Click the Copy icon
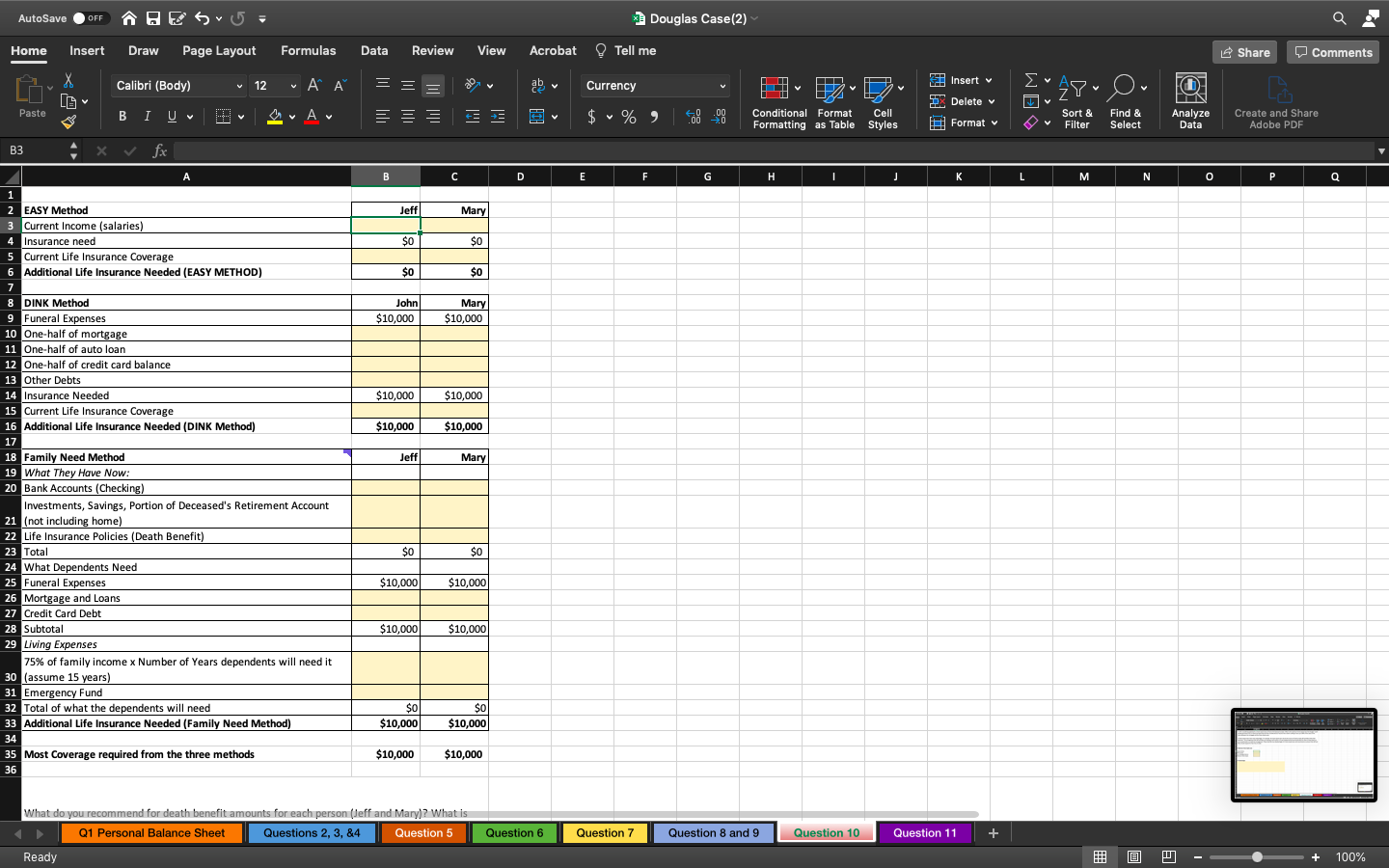The width and height of the screenshot is (1389, 868). (x=68, y=101)
